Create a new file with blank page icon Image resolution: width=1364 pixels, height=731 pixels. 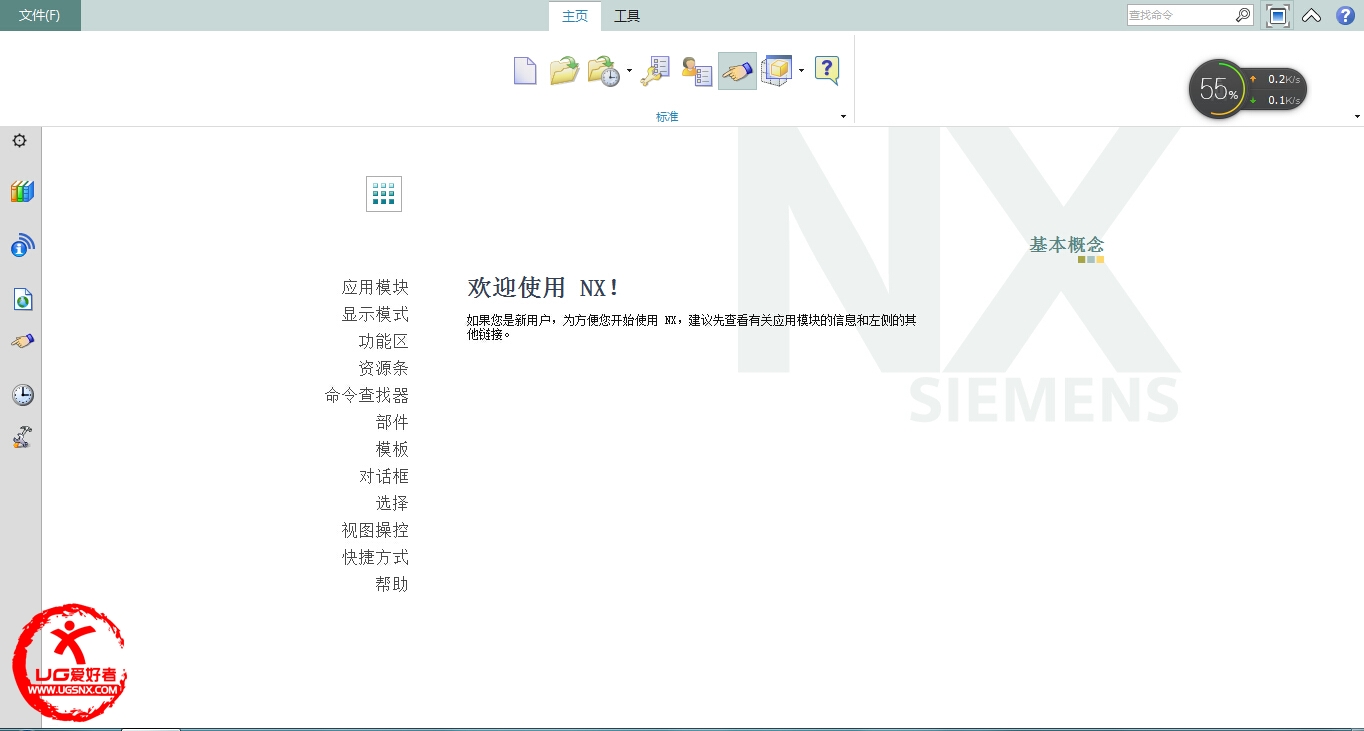(525, 71)
